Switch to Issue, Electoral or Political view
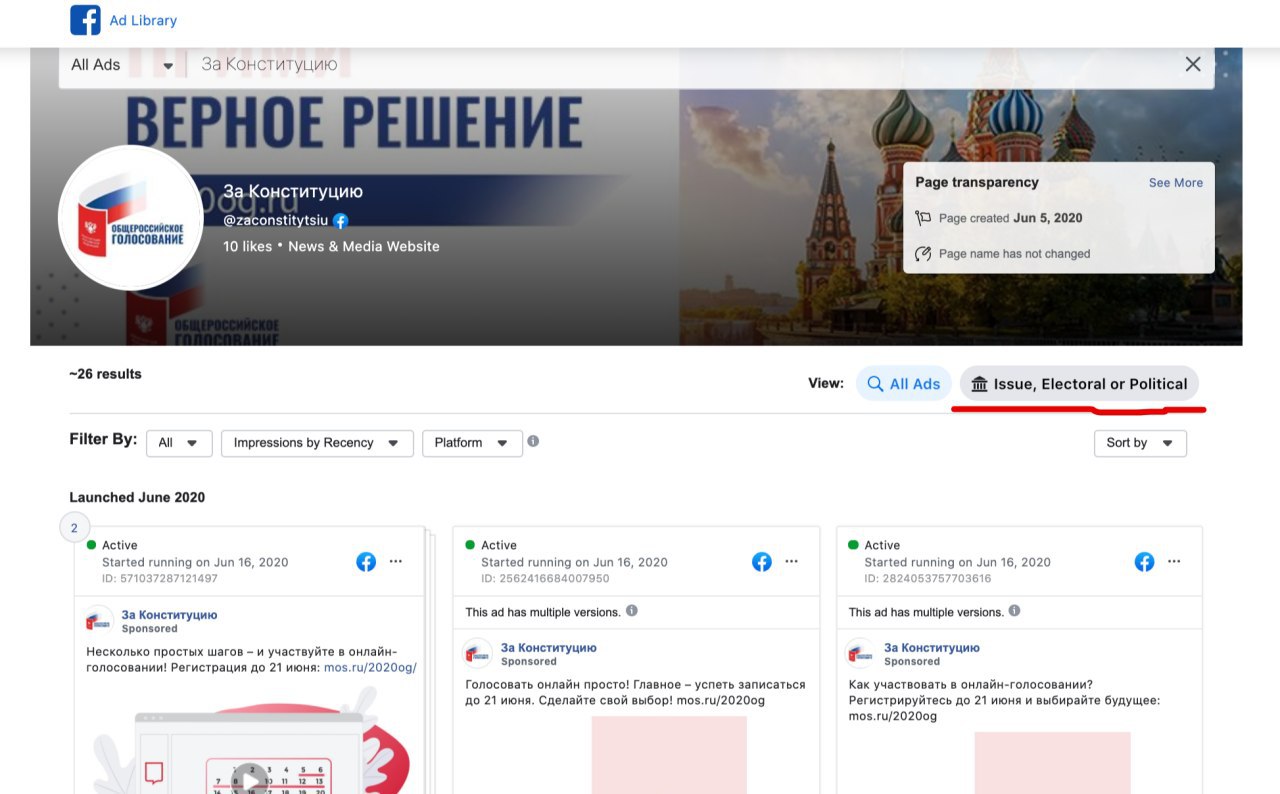This screenshot has width=1280, height=794. (1079, 384)
